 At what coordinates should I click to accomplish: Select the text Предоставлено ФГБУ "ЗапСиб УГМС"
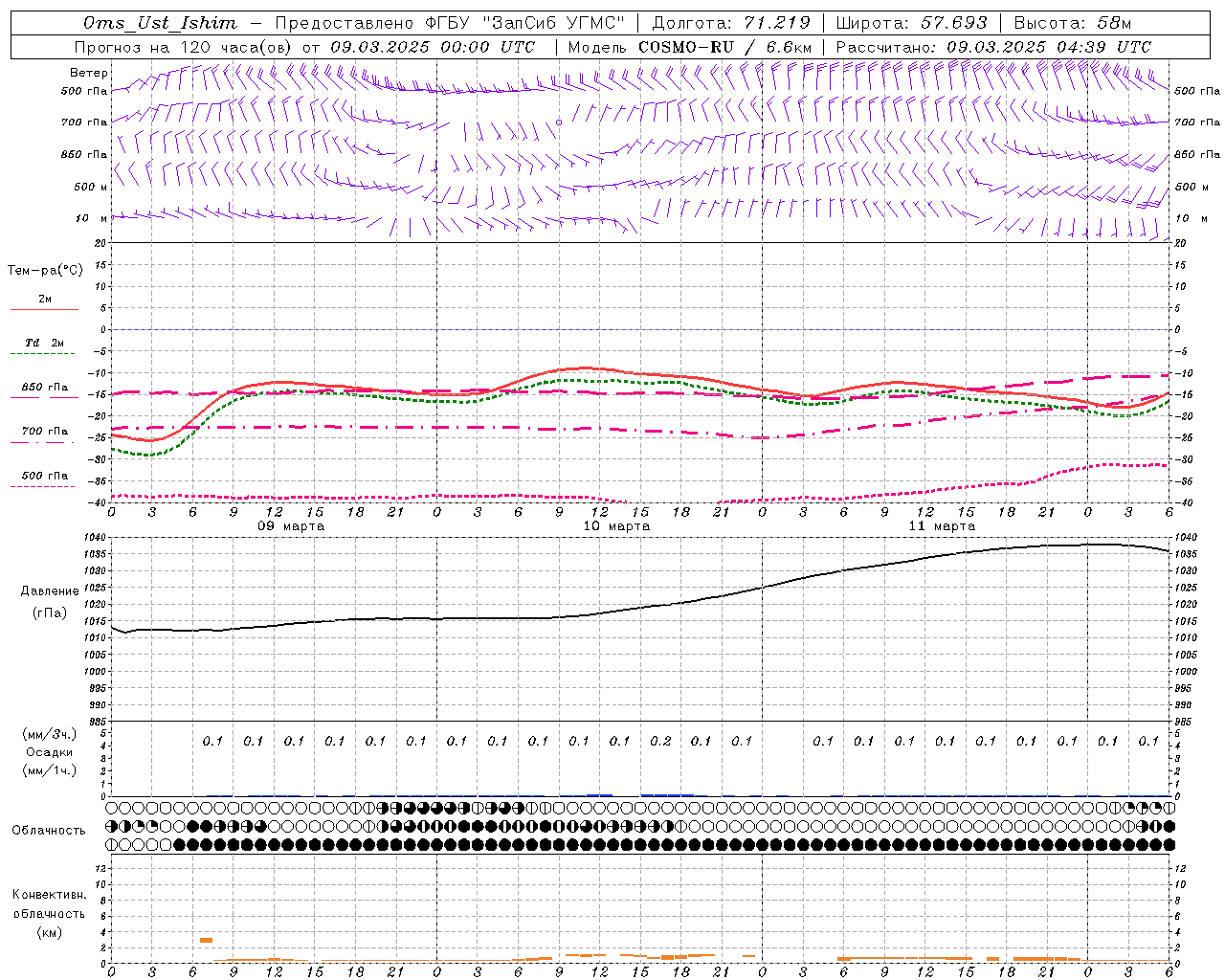[450, 23]
